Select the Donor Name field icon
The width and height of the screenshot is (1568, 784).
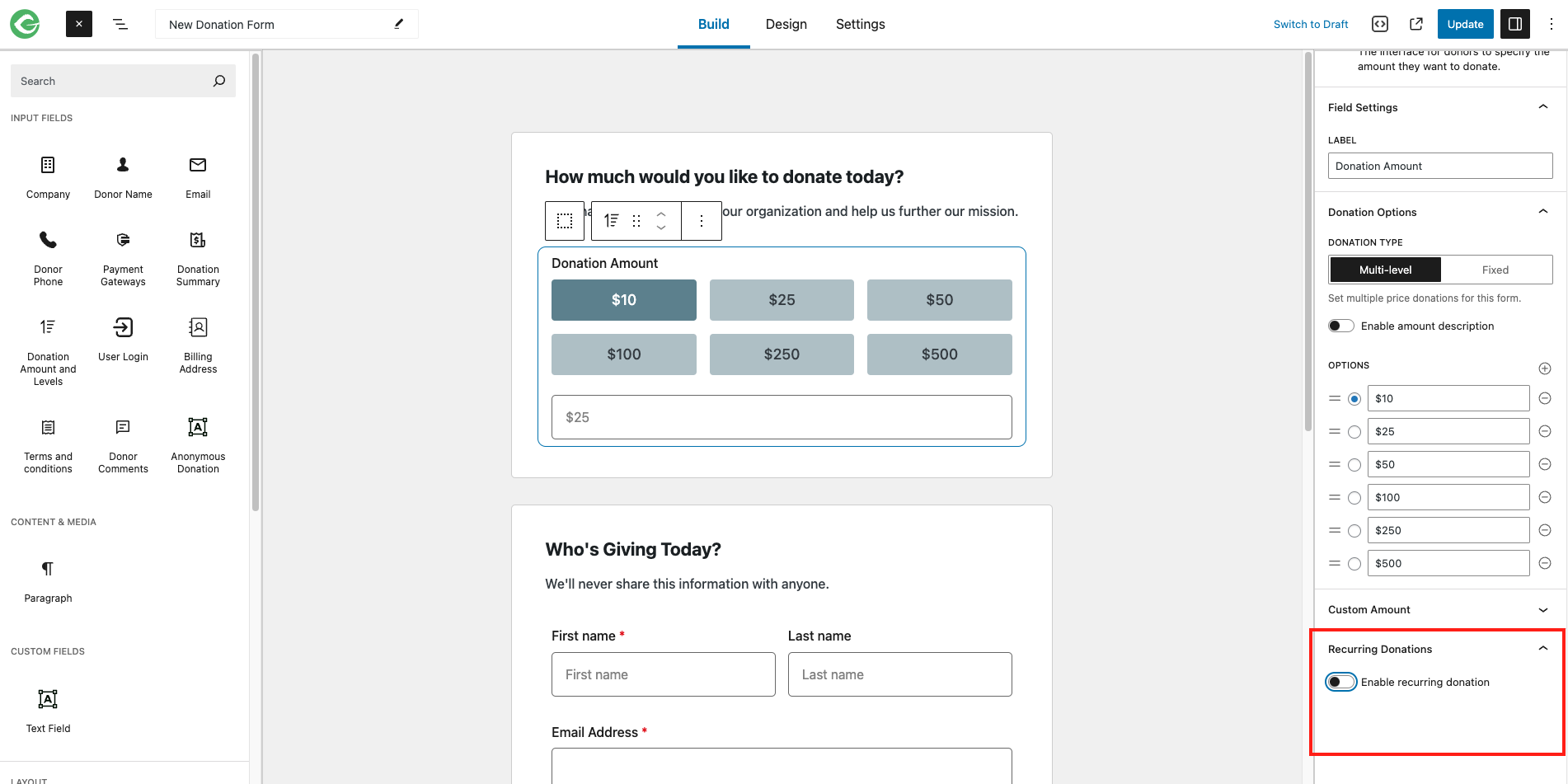click(122, 164)
